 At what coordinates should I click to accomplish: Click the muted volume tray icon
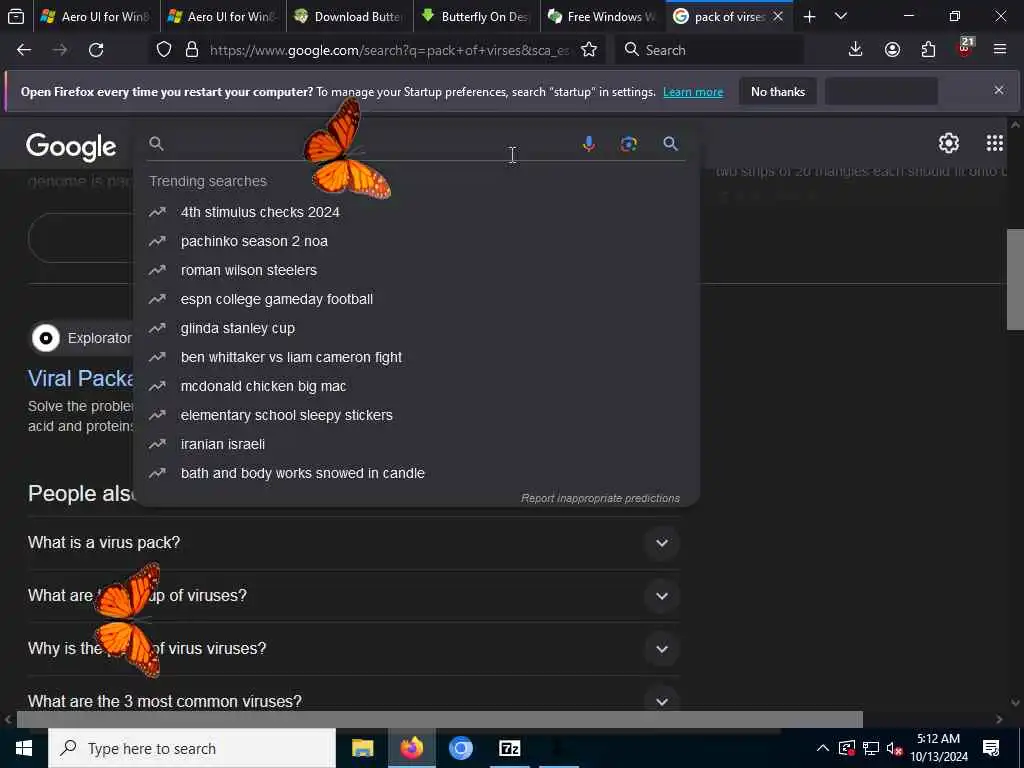pos(895,748)
